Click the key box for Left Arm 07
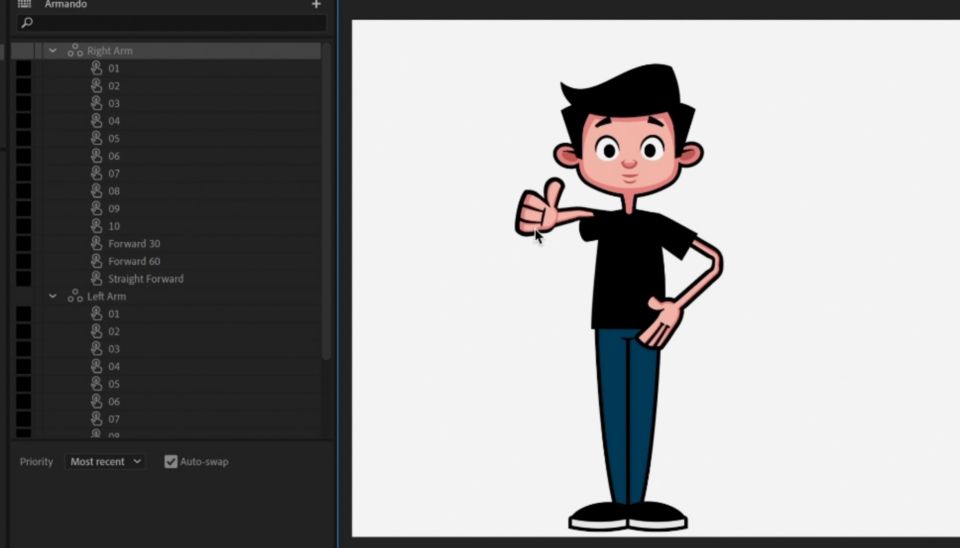Image resolution: width=960 pixels, height=548 pixels. click(23, 419)
